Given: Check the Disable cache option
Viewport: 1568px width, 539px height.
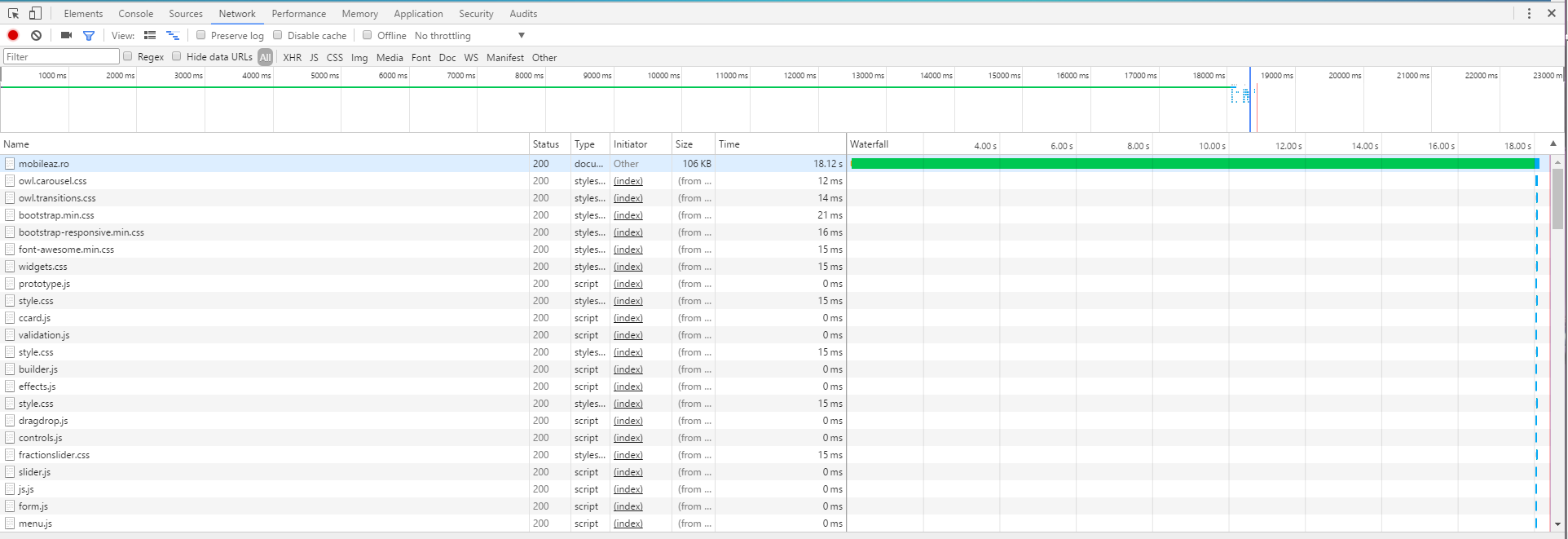Looking at the screenshot, I should (x=278, y=35).
